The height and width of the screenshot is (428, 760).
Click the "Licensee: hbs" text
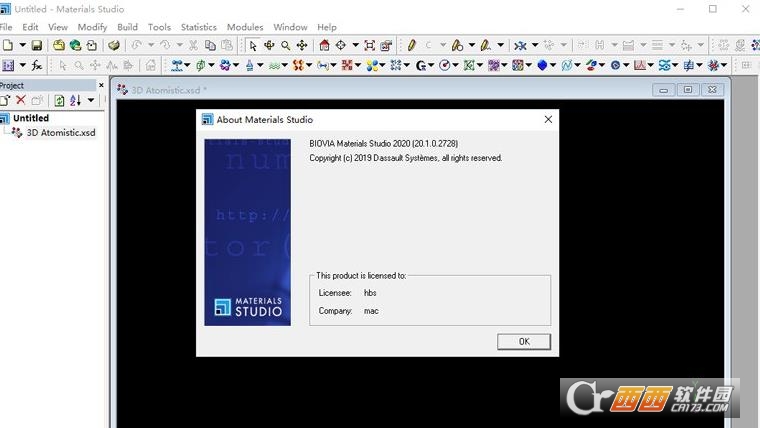[x=348, y=293]
